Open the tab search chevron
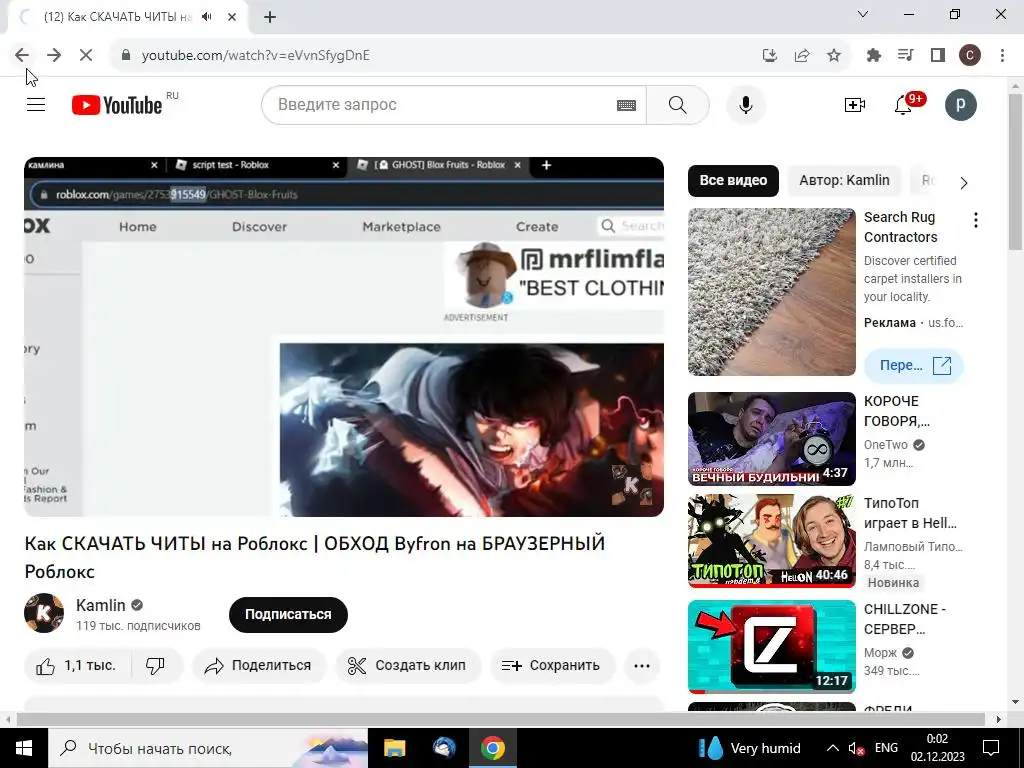Screen dimensions: 1024x768 point(863,14)
